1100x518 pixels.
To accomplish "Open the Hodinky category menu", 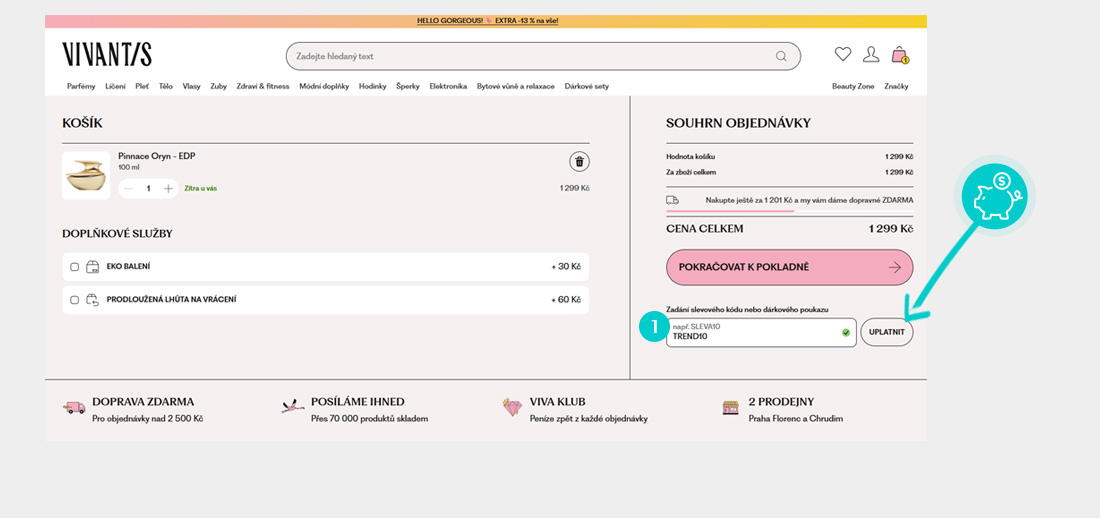I will 372,86.
